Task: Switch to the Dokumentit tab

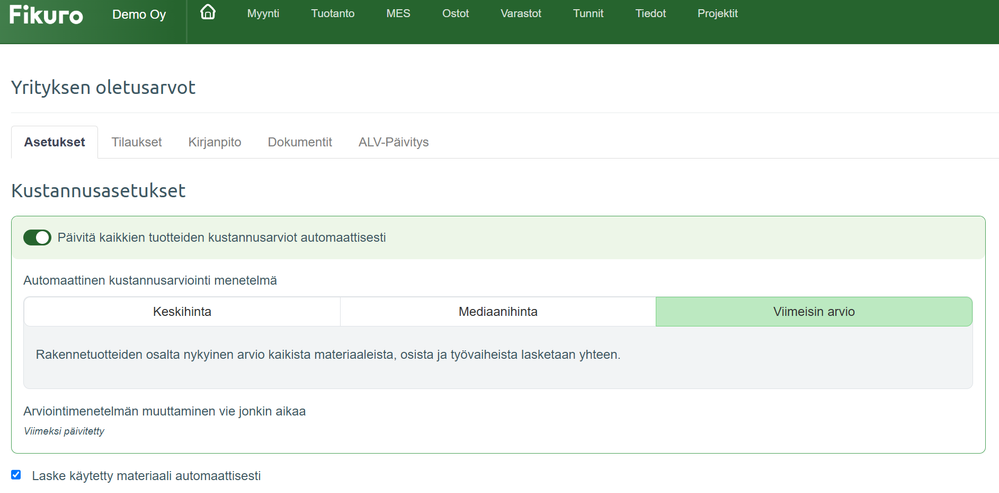Action: click(x=299, y=142)
